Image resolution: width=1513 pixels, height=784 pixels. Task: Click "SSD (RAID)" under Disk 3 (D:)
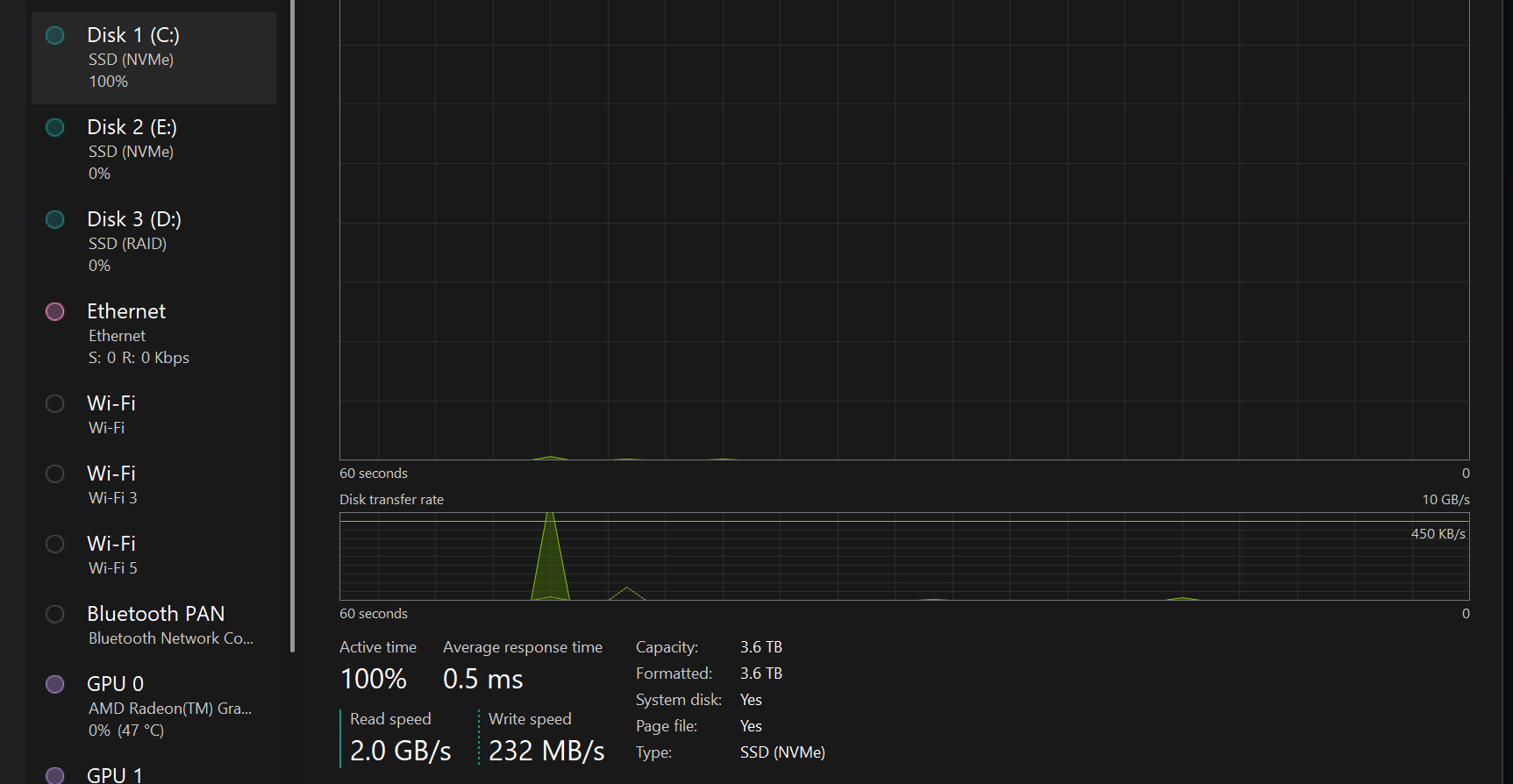[127, 244]
